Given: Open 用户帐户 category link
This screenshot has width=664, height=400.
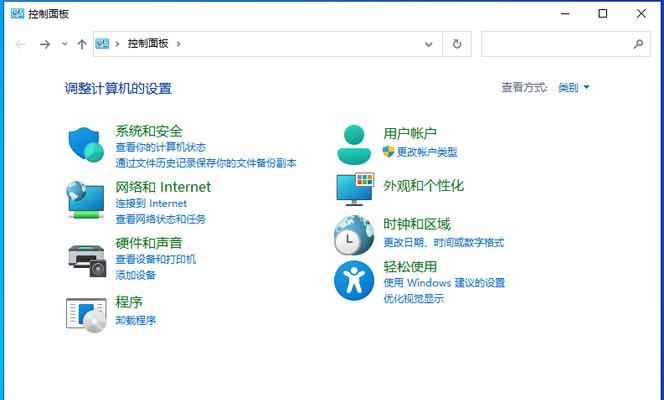Looking at the screenshot, I should click(410, 133).
